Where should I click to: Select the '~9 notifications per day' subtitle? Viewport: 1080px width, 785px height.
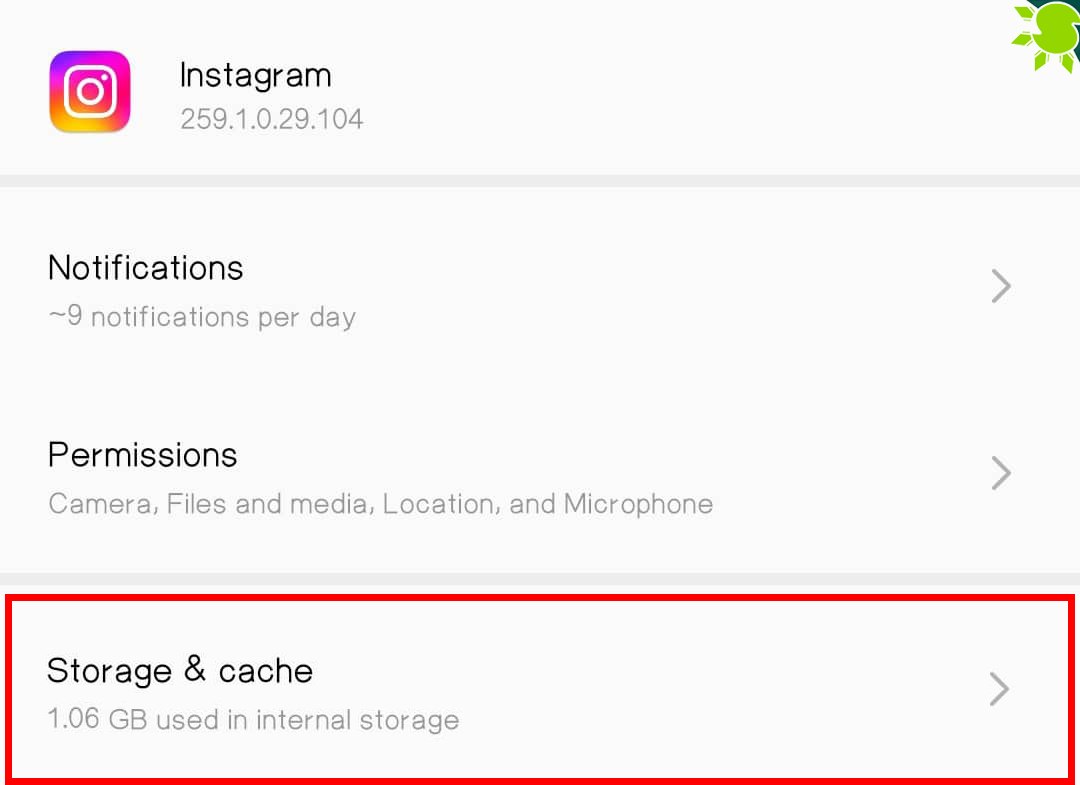click(x=201, y=317)
